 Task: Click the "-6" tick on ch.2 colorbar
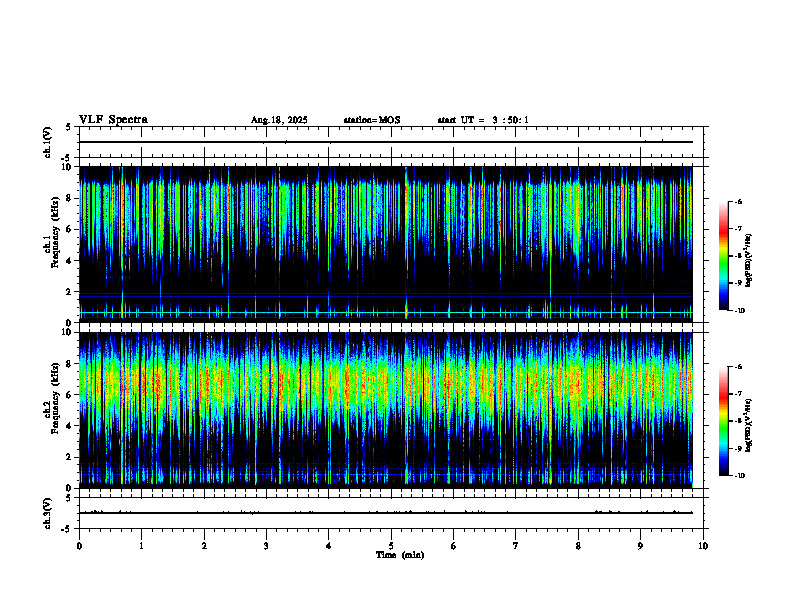pyautogui.click(x=738, y=367)
